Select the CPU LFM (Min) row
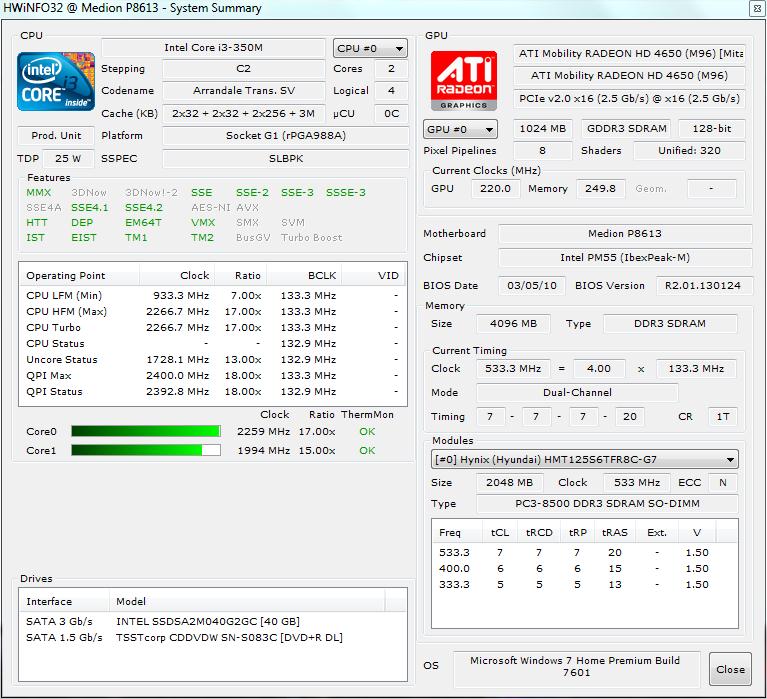 [213, 295]
